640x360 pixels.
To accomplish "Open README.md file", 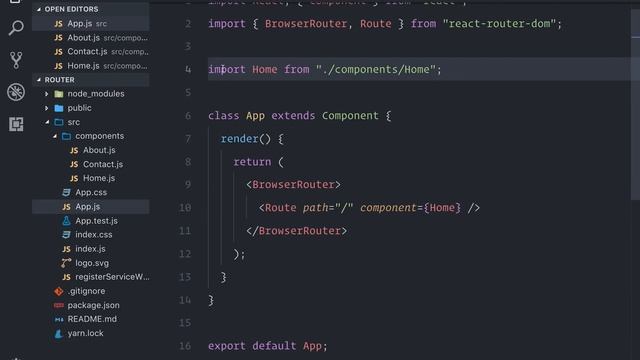I will point(92,319).
